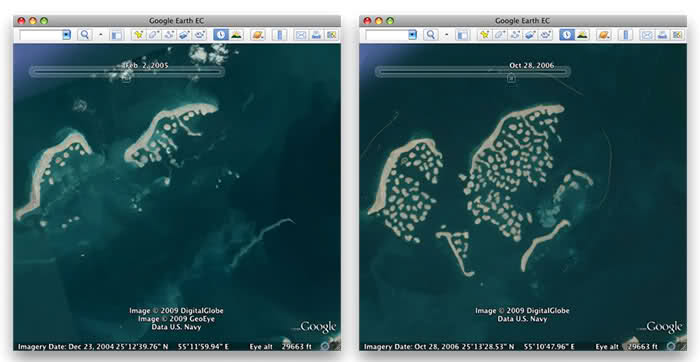Click time slider thumb under Oct 28, 2006
Screen dimensions: 700x362
pyautogui.click(x=512, y=79)
